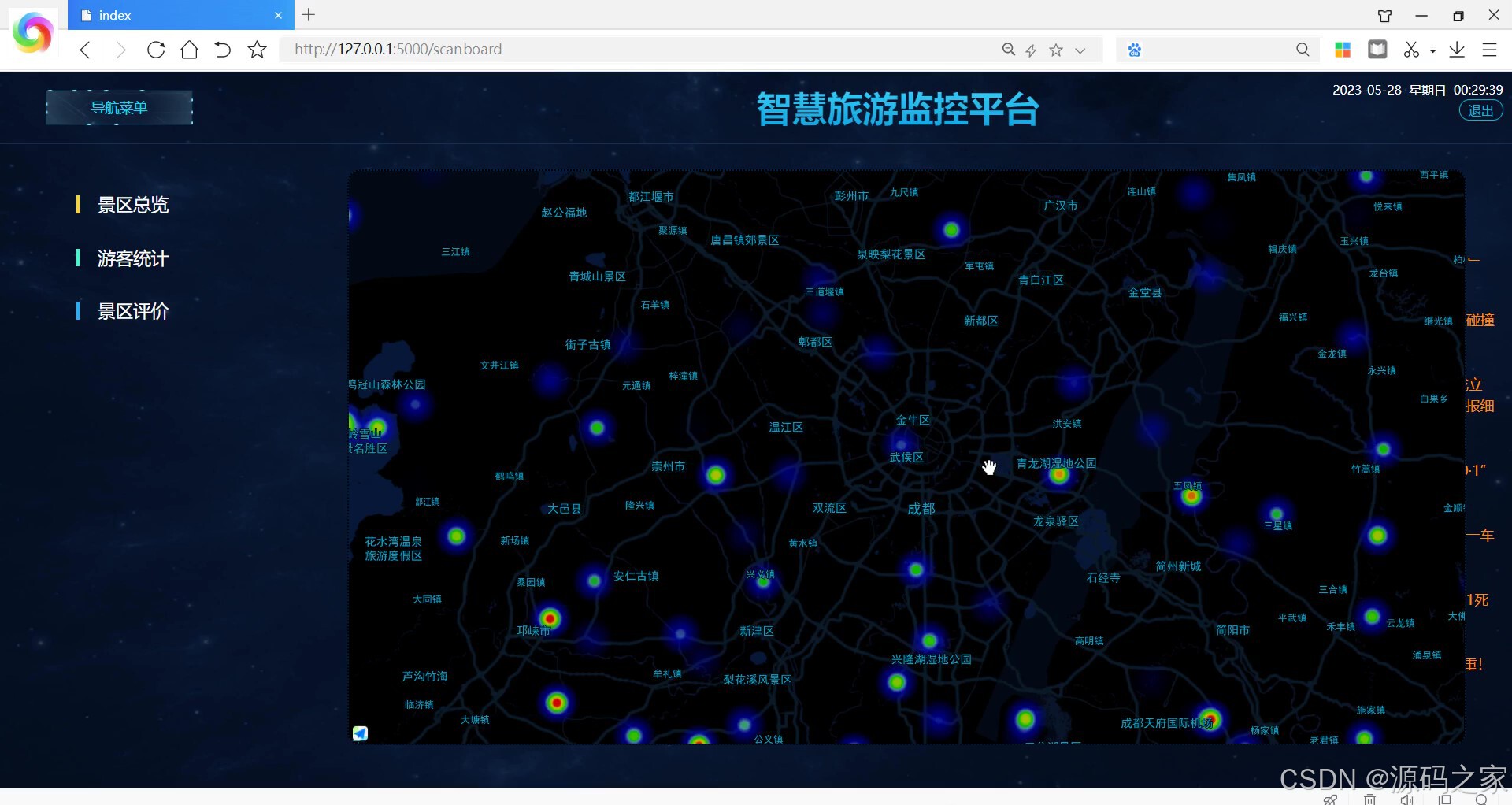Click the 花水湾温泉旅游度假区 label
The width and height of the screenshot is (1512, 805).
tap(393, 548)
